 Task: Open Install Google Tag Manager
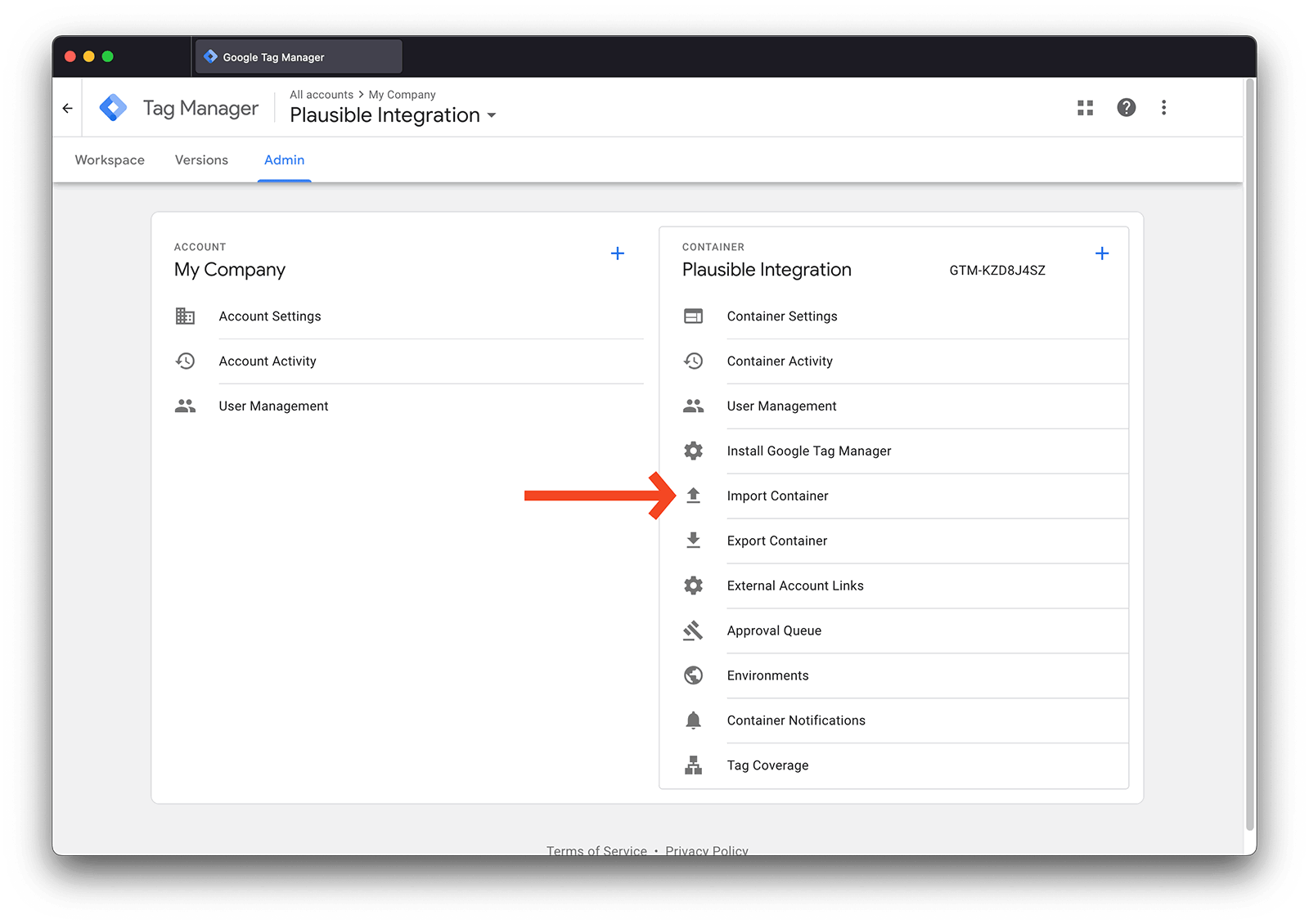tap(808, 451)
